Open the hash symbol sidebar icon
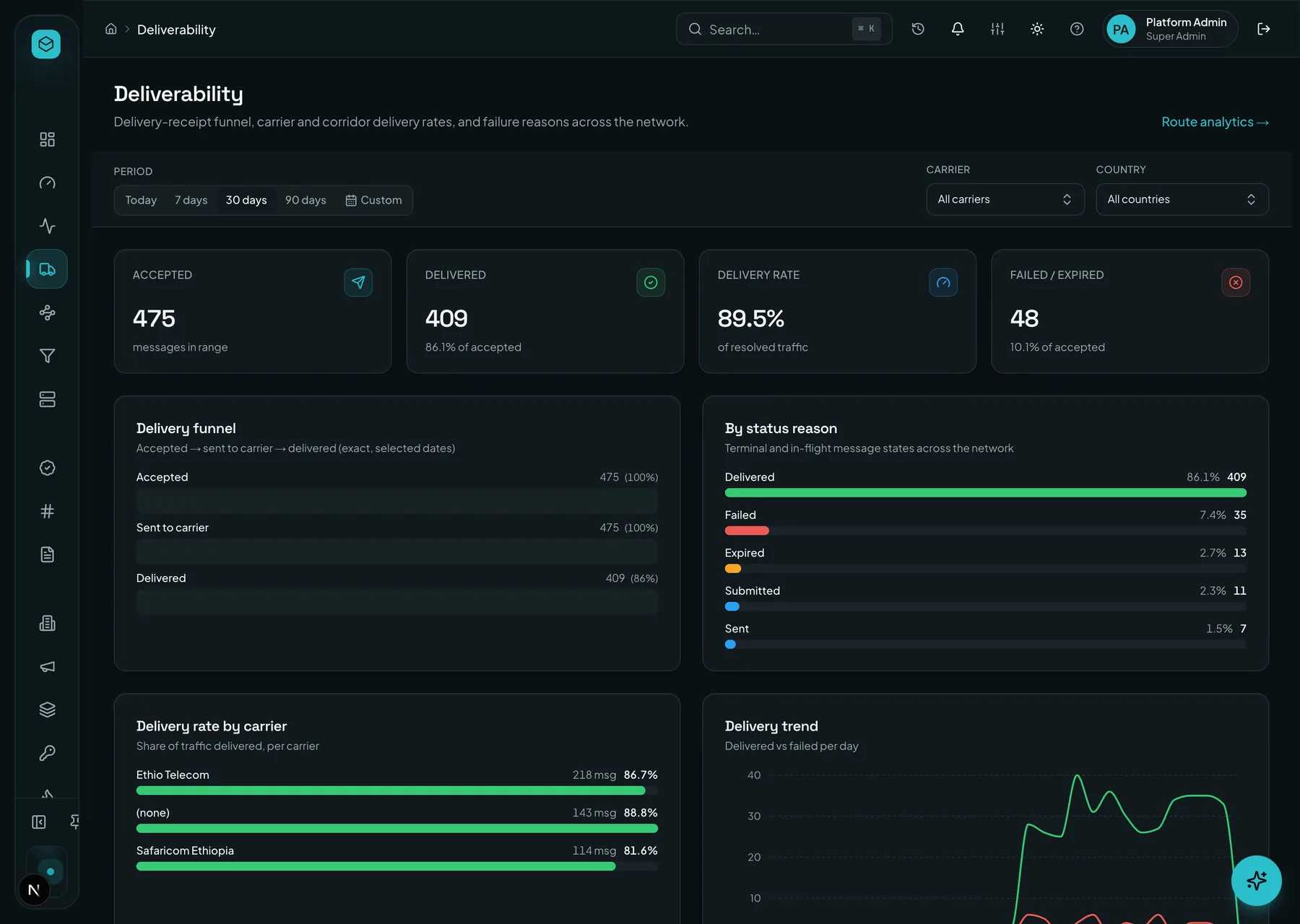 (47, 511)
